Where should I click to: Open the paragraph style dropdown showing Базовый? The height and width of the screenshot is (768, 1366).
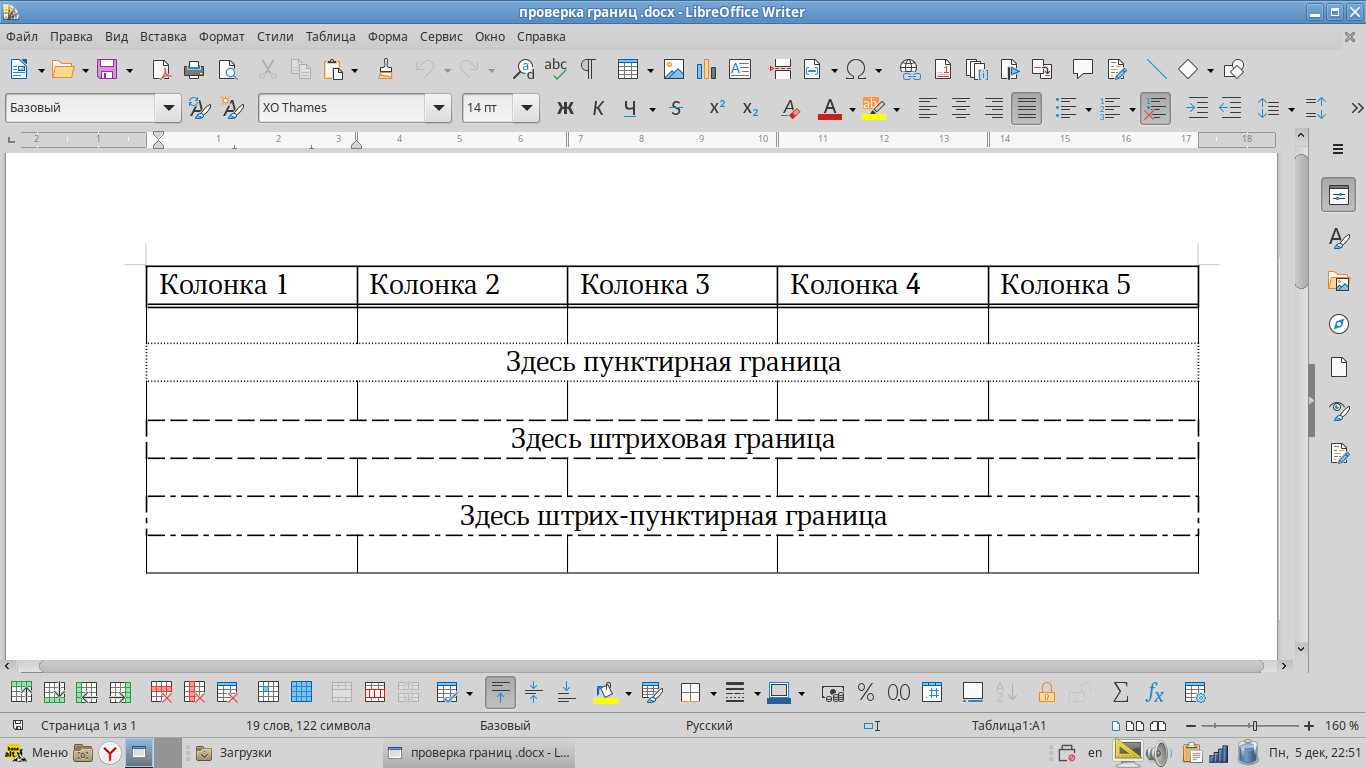pos(168,108)
